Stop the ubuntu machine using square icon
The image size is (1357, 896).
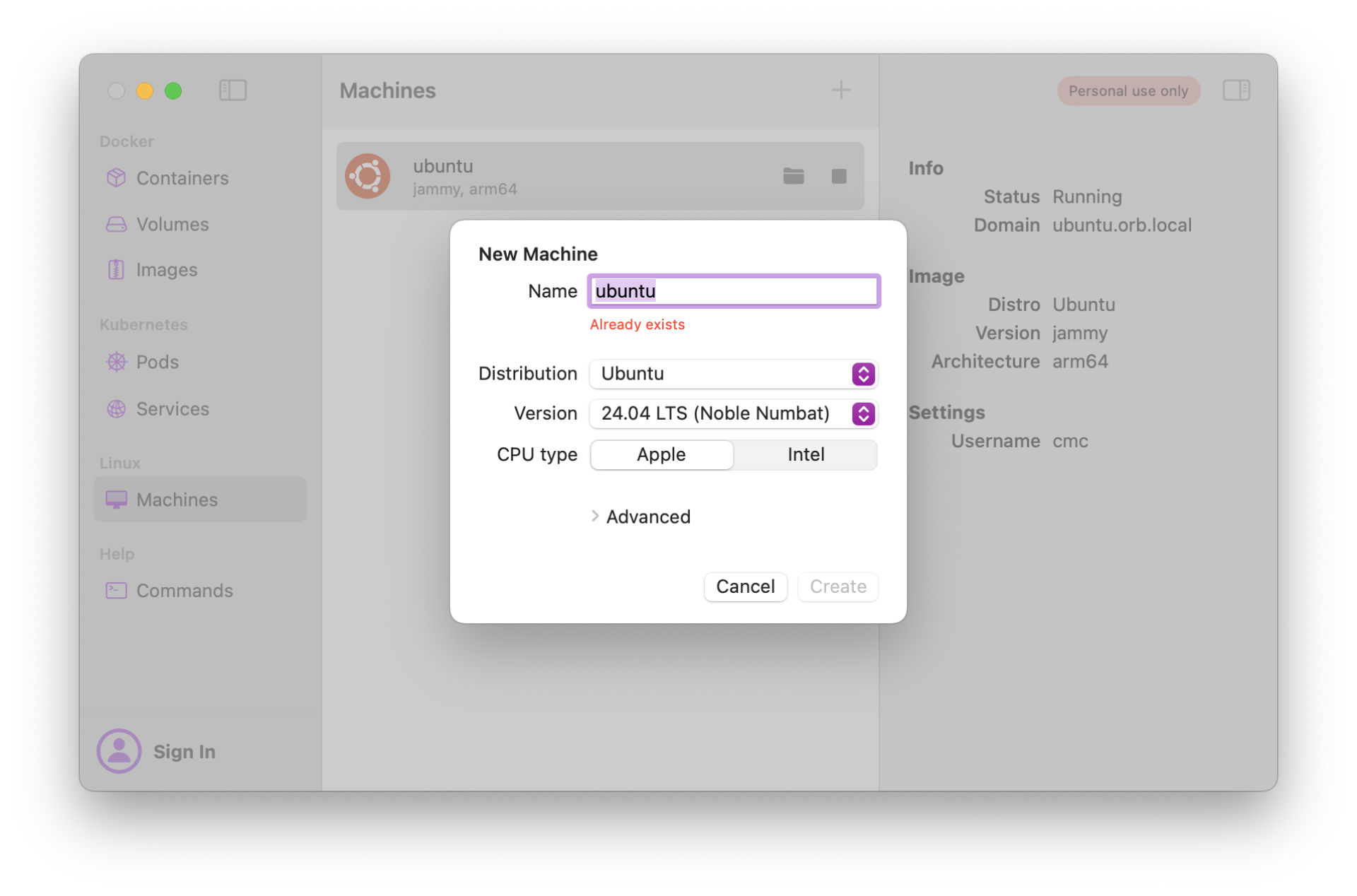[x=840, y=176]
